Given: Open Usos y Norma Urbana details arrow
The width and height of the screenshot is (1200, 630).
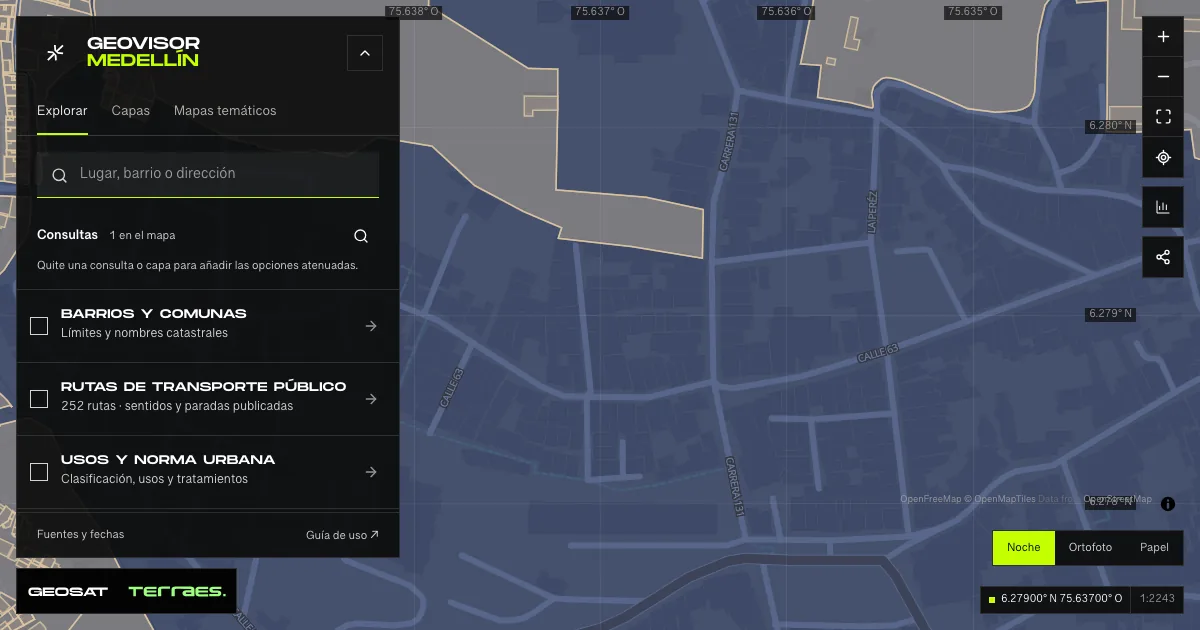Looking at the screenshot, I should 371,472.
